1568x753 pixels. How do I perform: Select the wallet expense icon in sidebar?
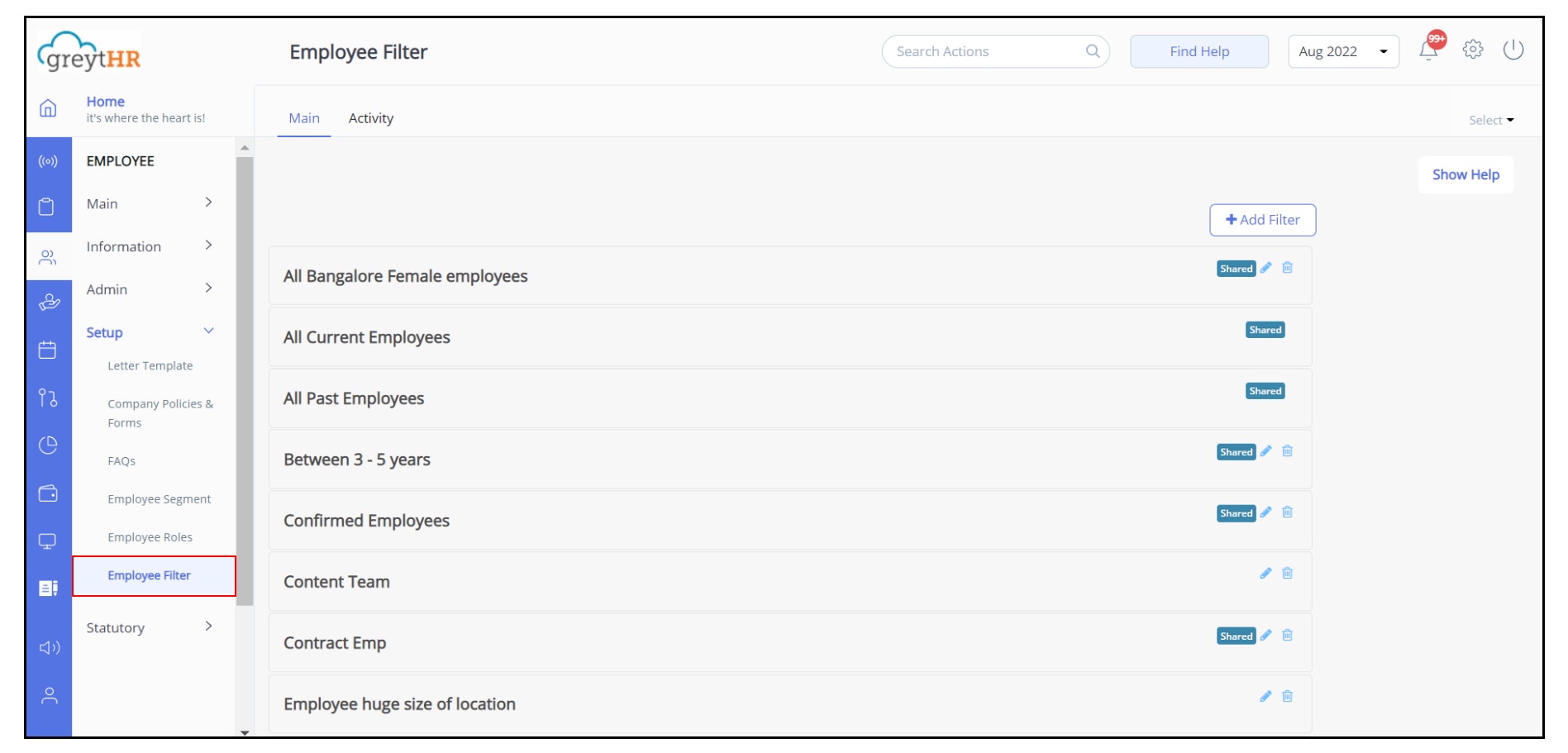click(x=49, y=493)
